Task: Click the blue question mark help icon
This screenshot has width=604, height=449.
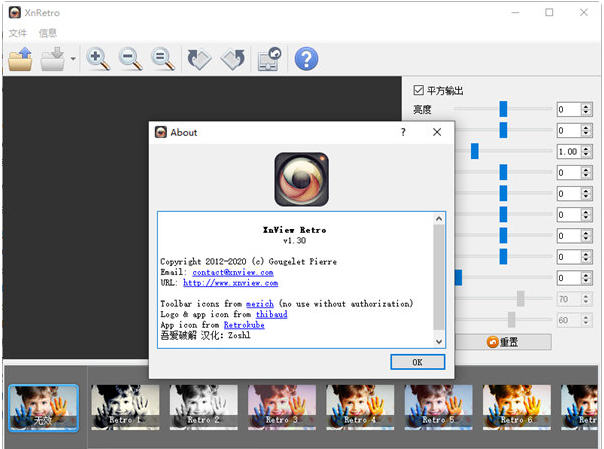Action: pos(305,59)
